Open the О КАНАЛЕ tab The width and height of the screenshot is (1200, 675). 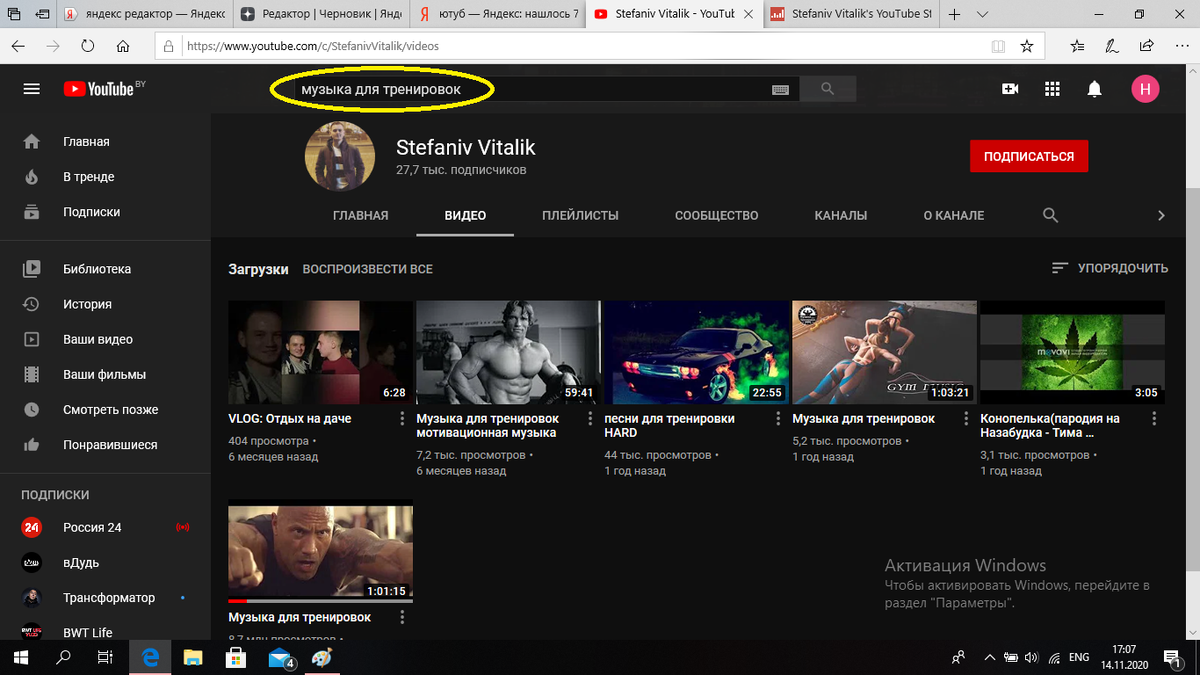pos(953,215)
